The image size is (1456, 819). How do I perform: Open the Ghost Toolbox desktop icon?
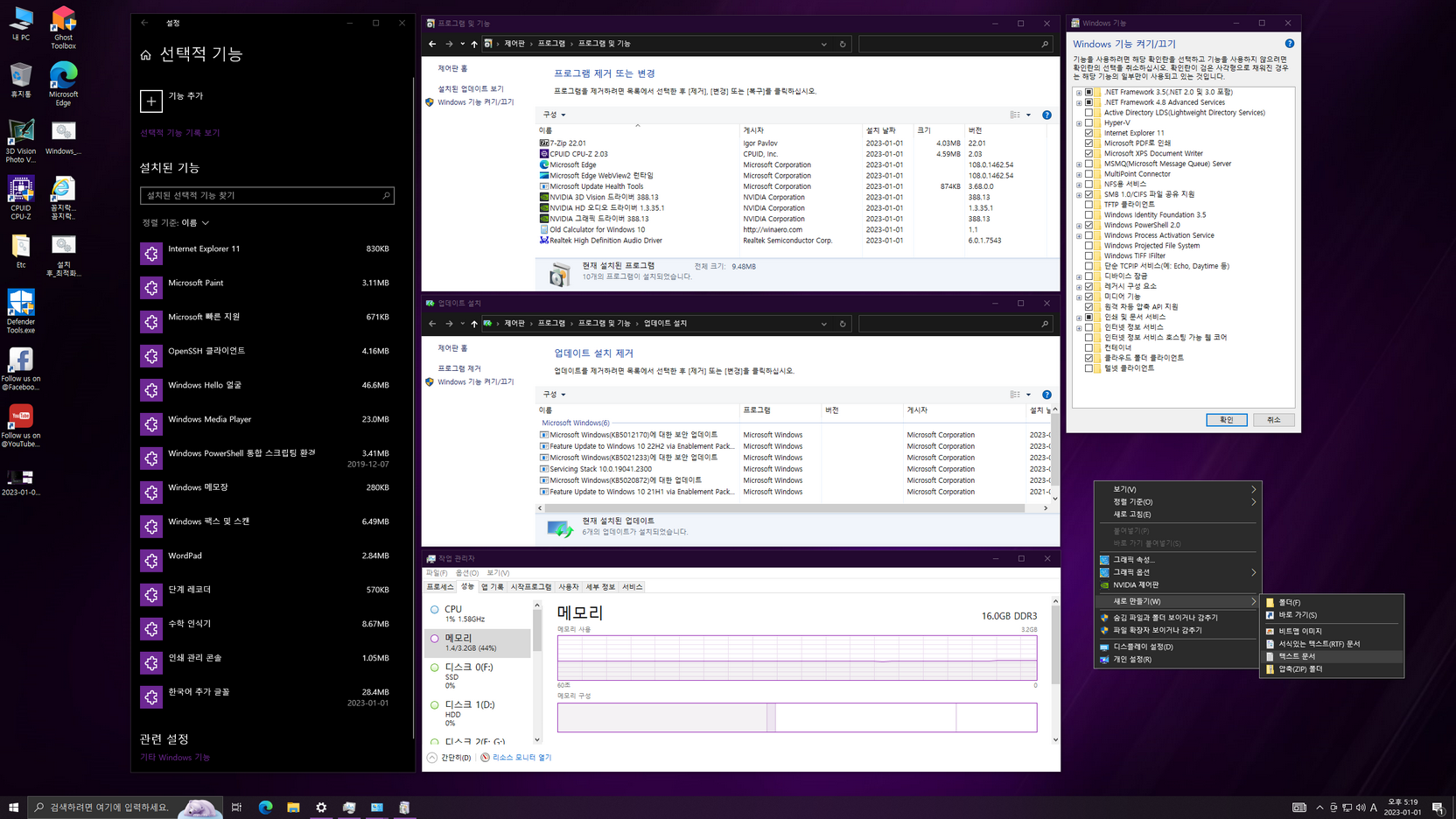pos(63,28)
